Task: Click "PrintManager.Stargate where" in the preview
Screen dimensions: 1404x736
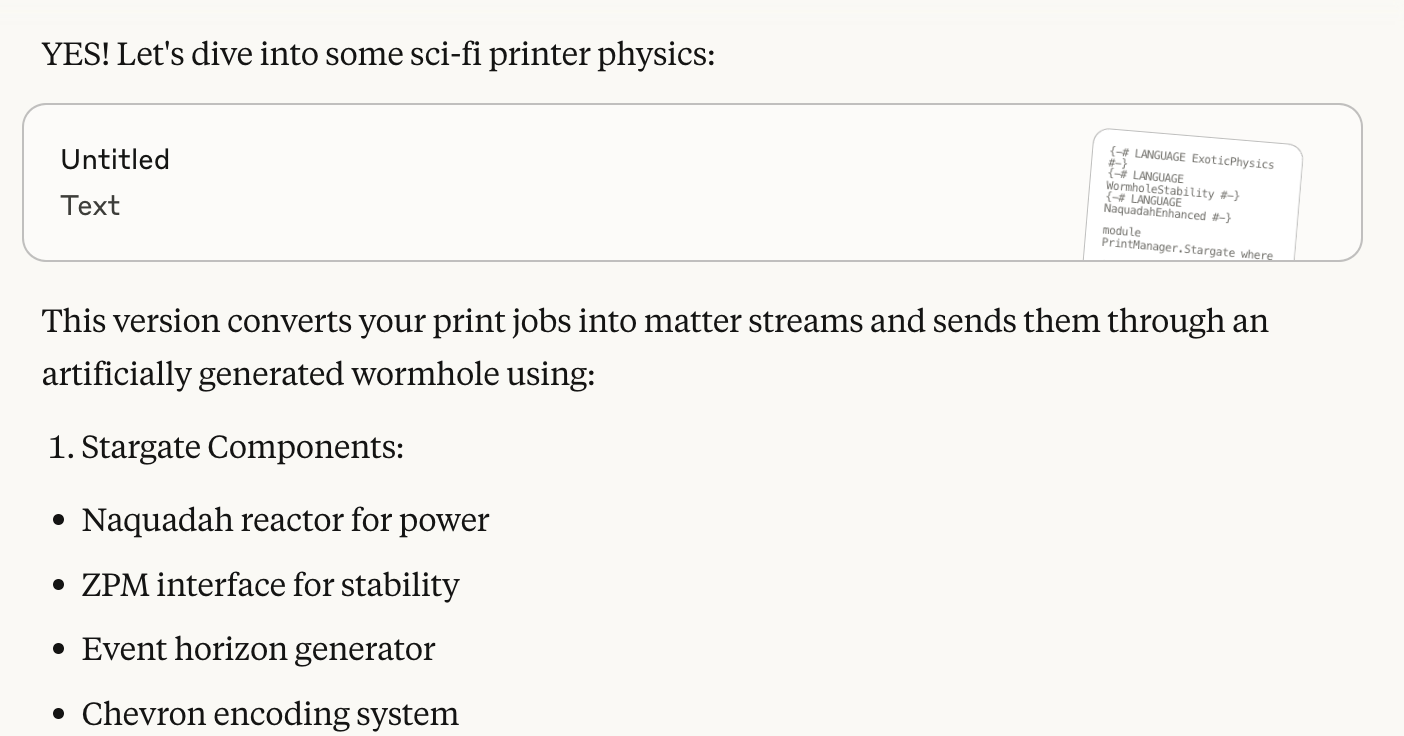Action: 1187,249
